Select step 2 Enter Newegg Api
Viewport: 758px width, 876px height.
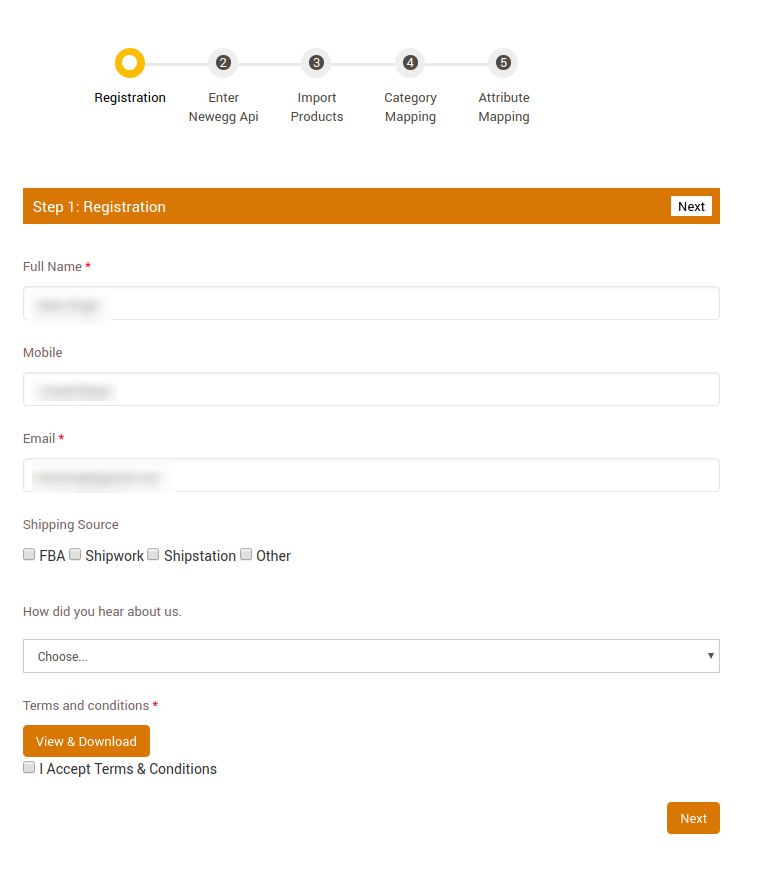(x=223, y=62)
